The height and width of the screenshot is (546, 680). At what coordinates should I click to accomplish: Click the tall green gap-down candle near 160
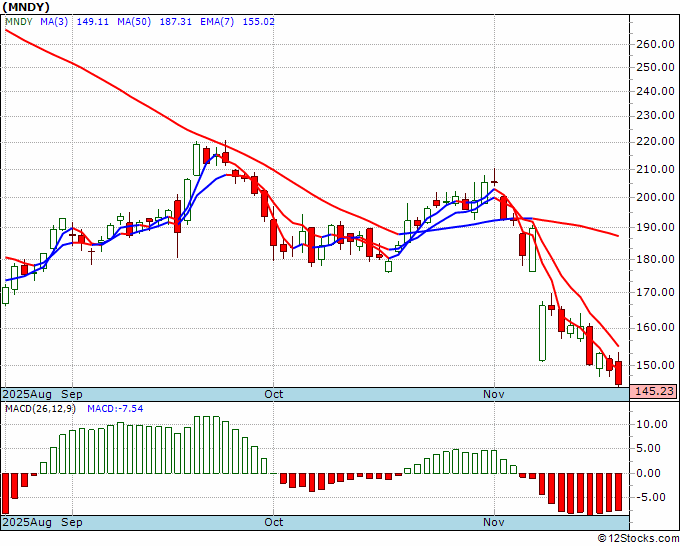[543, 333]
